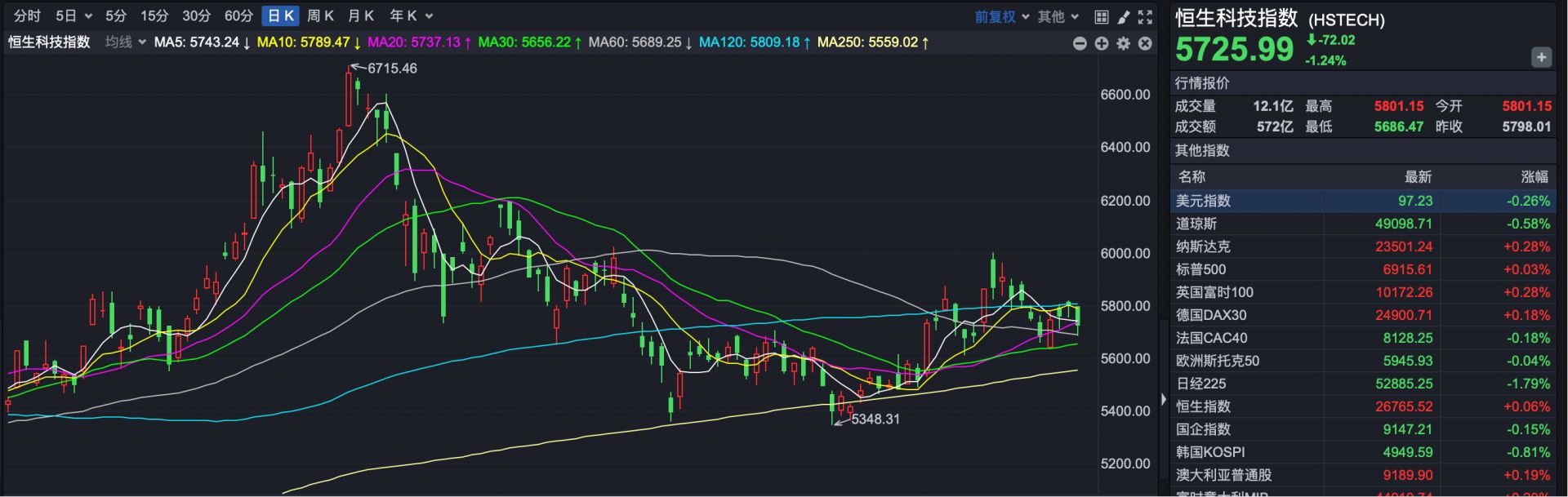
Task: Remove the moving average indicator overlay
Action: [x=1145, y=43]
